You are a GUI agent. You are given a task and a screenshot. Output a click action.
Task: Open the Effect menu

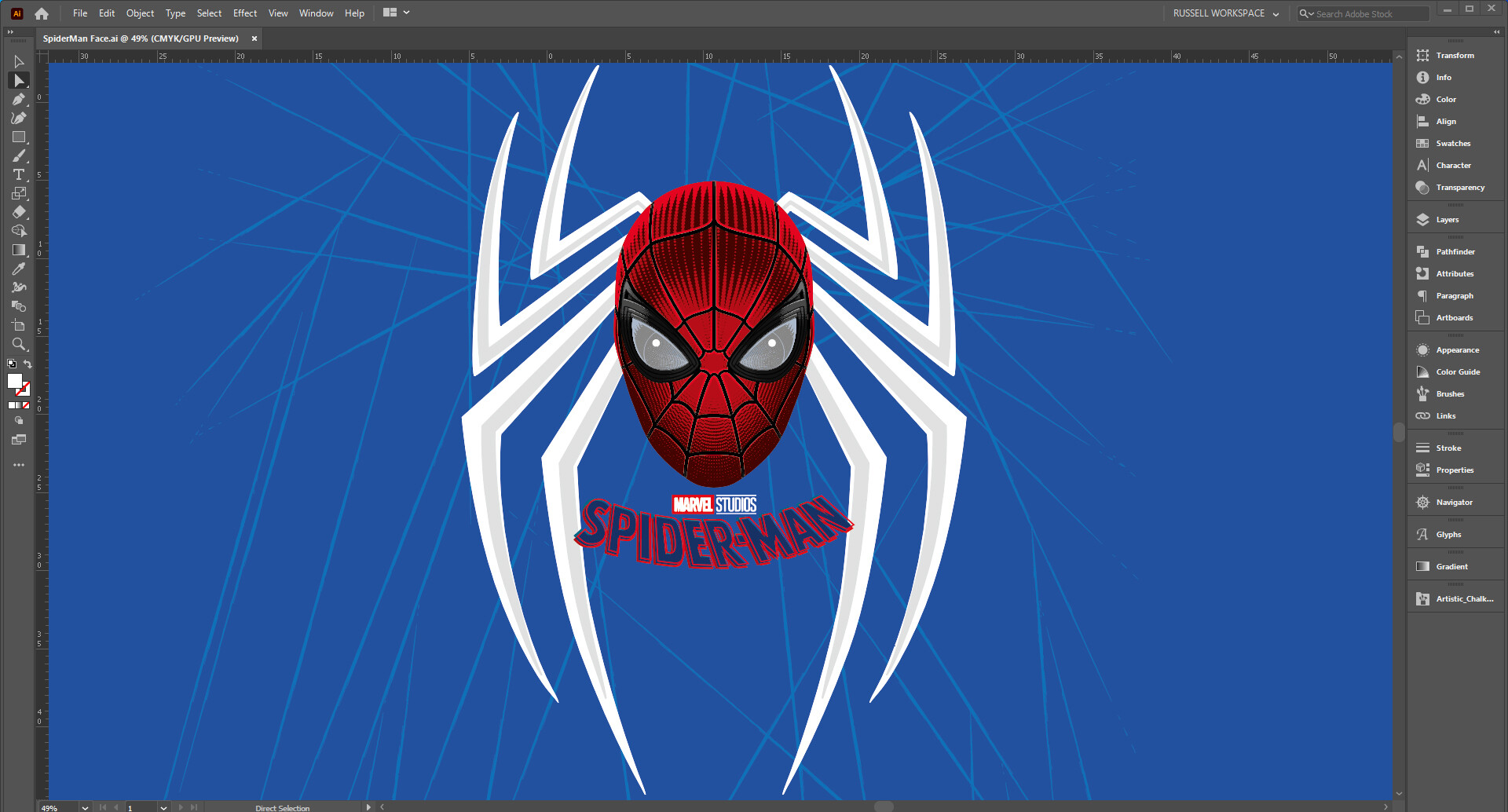point(244,13)
